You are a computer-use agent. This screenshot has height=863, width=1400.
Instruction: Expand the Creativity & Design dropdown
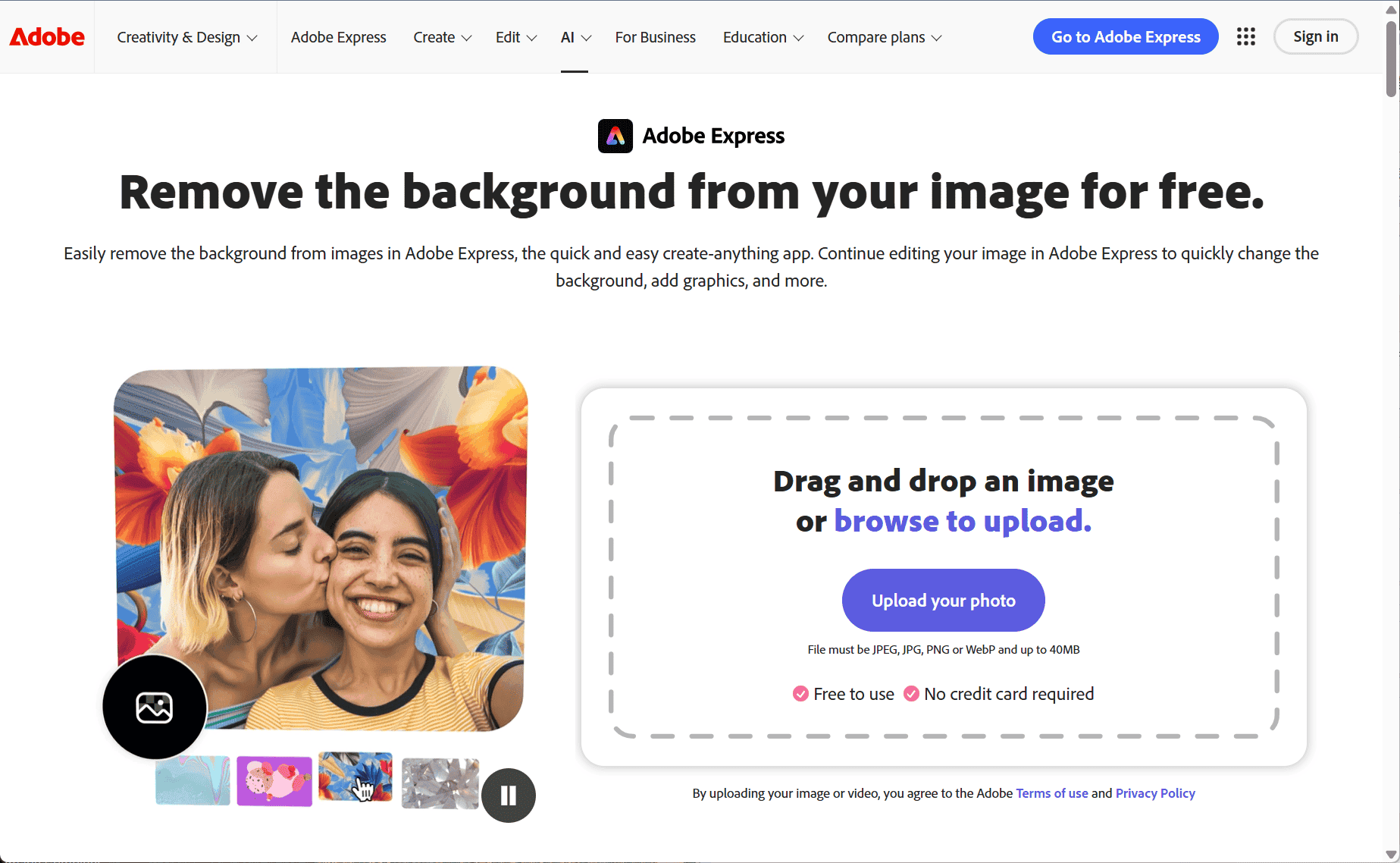(x=186, y=36)
